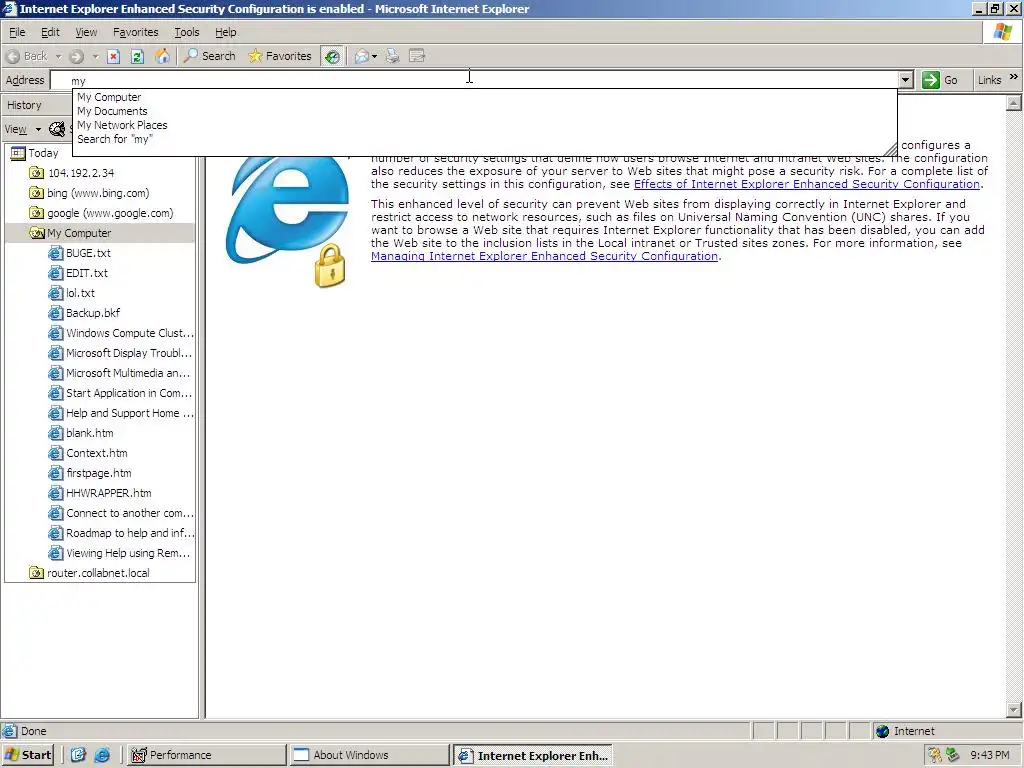This screenshot has height=768, width=1024.
Task: Click the Mail envelope icon
Action: [x=361, y=56]
